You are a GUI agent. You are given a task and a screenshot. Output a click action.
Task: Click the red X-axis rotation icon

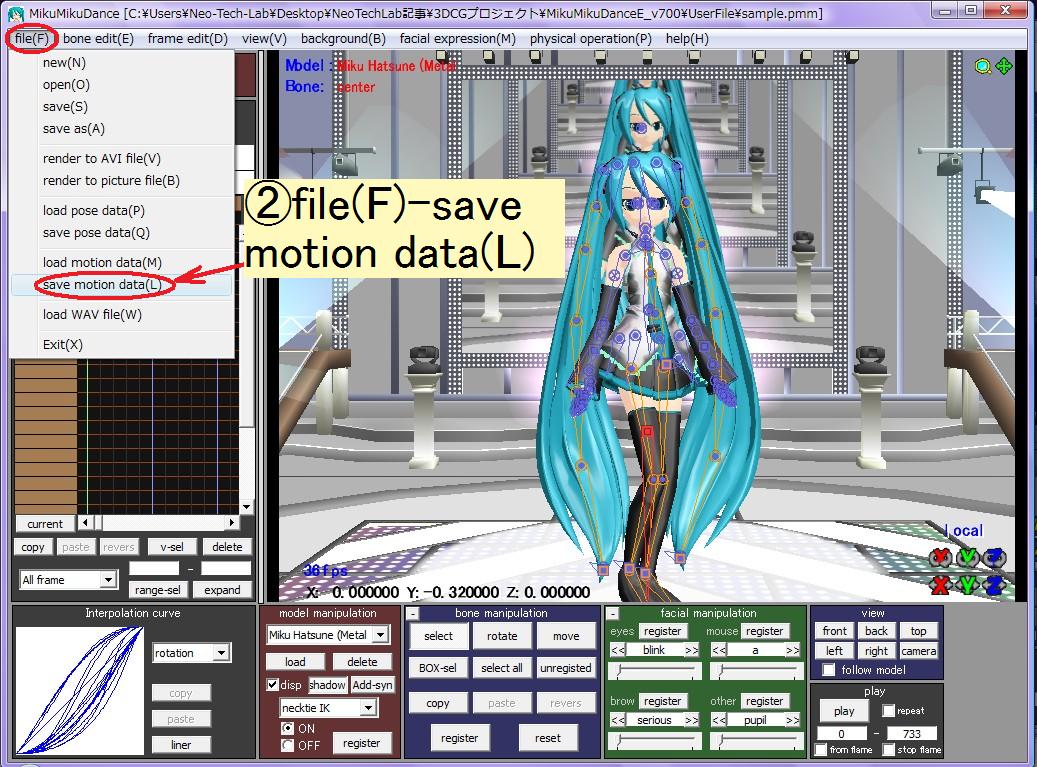[x=940, y=557]
